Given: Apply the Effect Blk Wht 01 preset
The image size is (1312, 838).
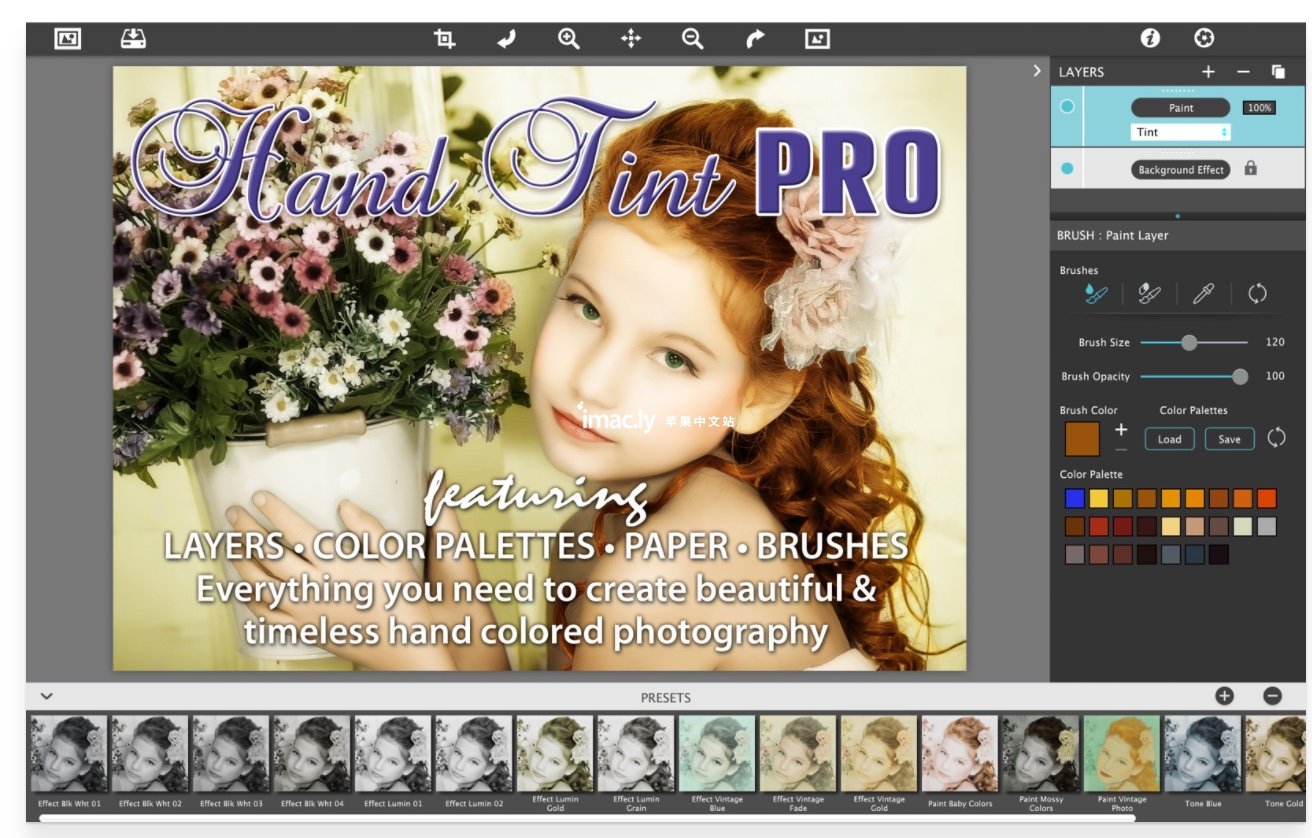Looking at the screenshot, I should point(69,762).
